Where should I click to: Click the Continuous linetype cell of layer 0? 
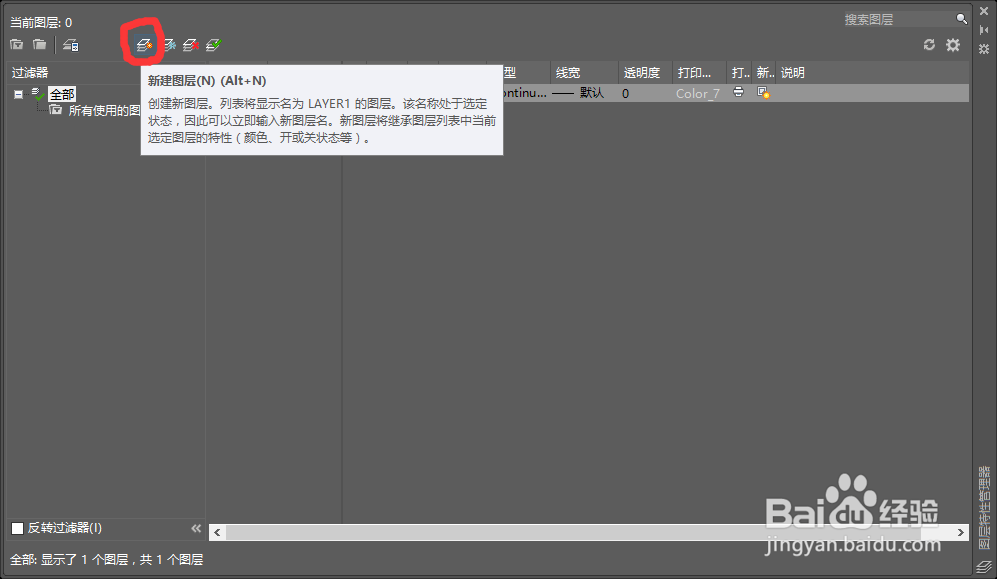[525, 93]
